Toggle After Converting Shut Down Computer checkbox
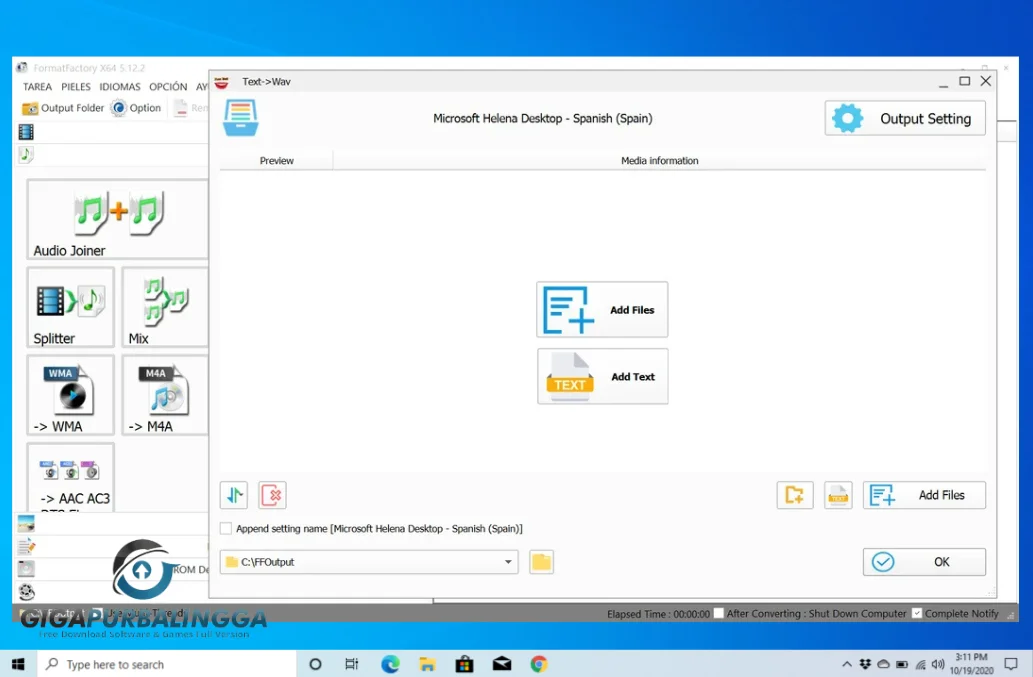1033x677 pixels. (719, 613)
